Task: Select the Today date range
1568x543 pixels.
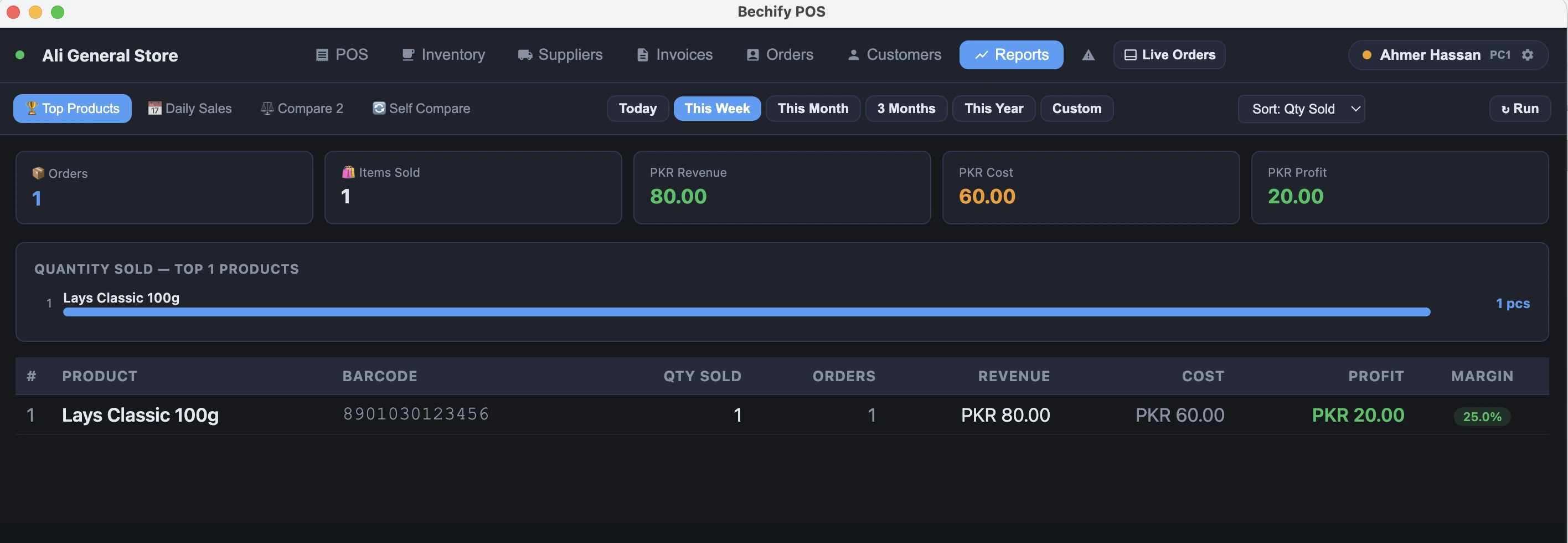Action: point(637,109)
